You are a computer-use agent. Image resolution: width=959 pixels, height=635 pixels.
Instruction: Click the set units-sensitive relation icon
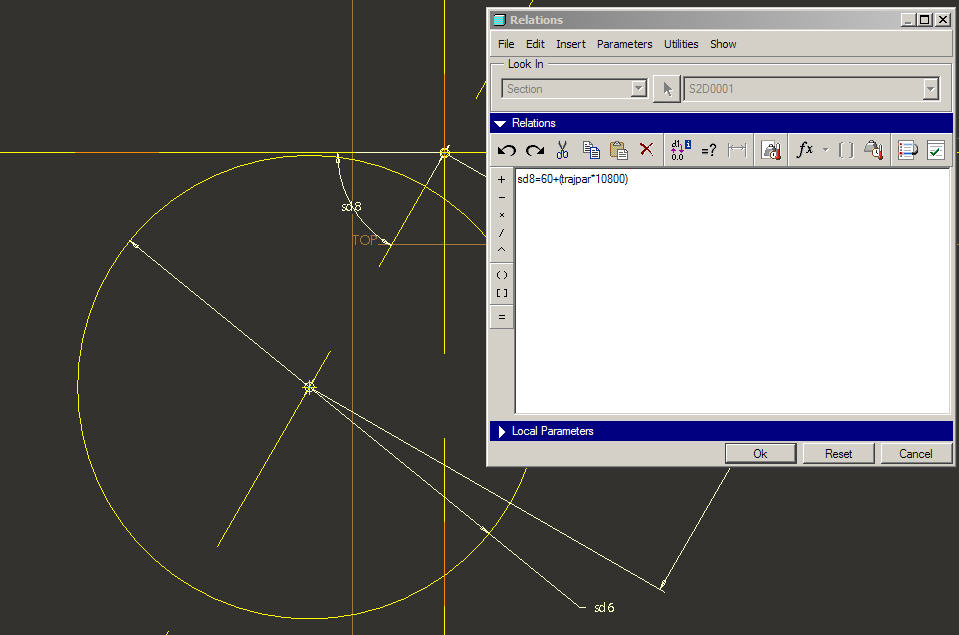[x=771, y=150]
